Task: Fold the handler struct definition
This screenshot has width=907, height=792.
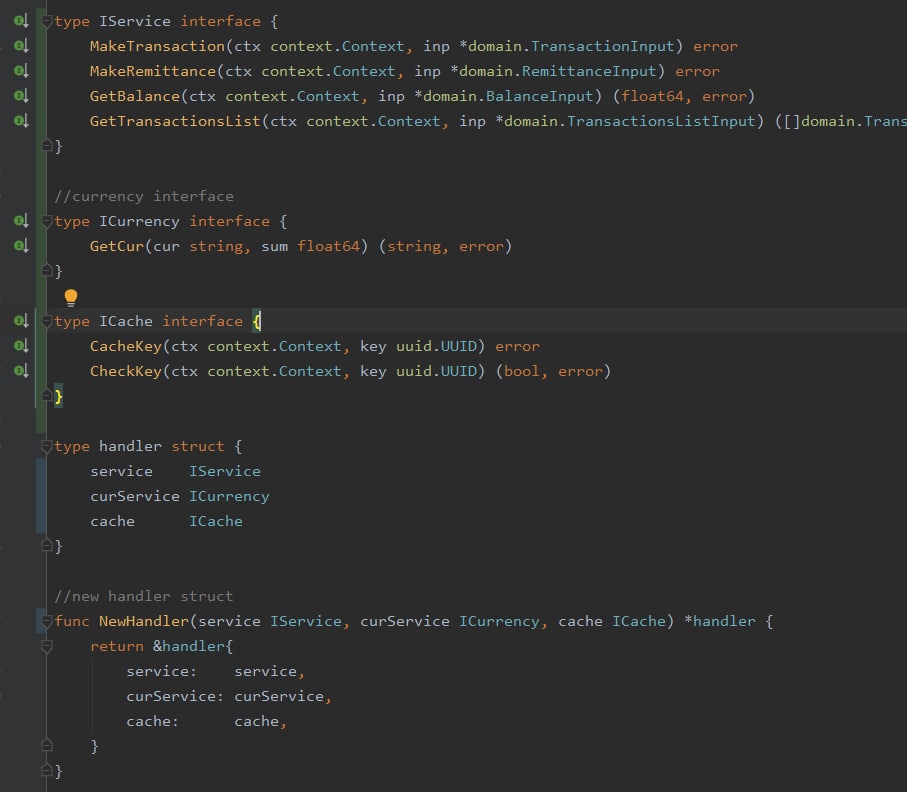Action: [47, 447]
